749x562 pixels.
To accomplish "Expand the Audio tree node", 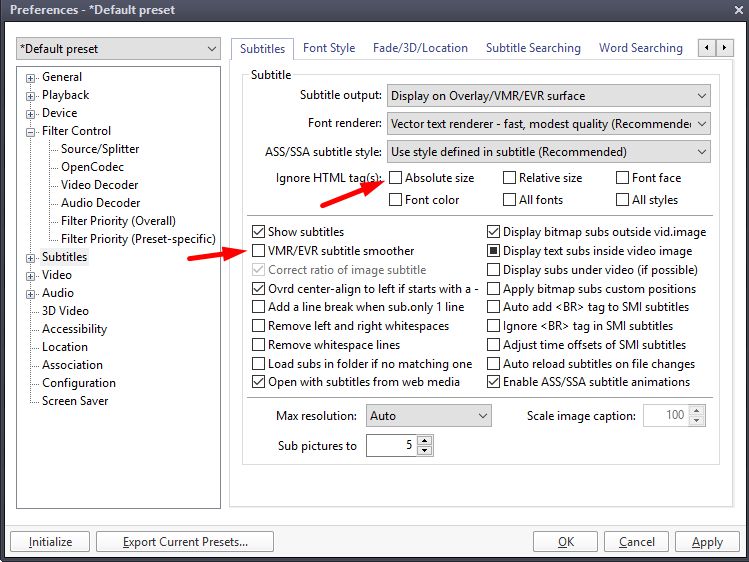I will coord(31,294).
